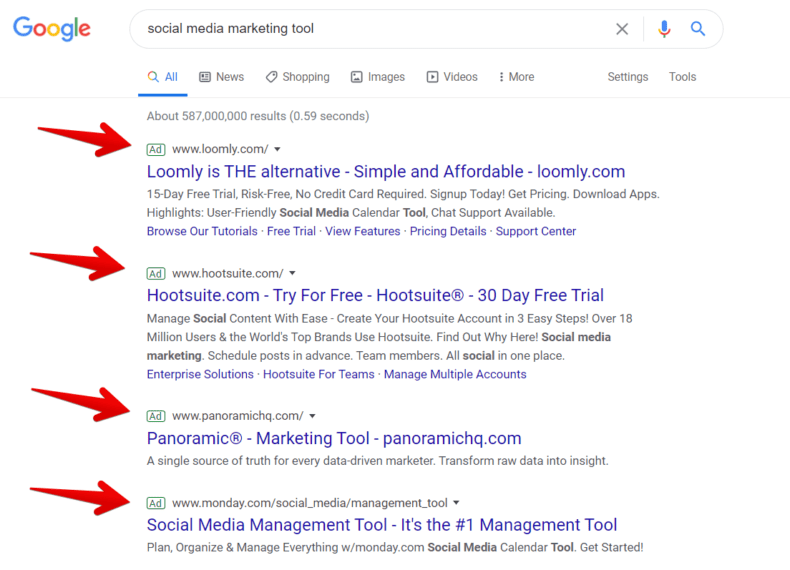Screen dimensions: 790x570
Task: Switch to the Videos tab
Action: tap(452, 77)
